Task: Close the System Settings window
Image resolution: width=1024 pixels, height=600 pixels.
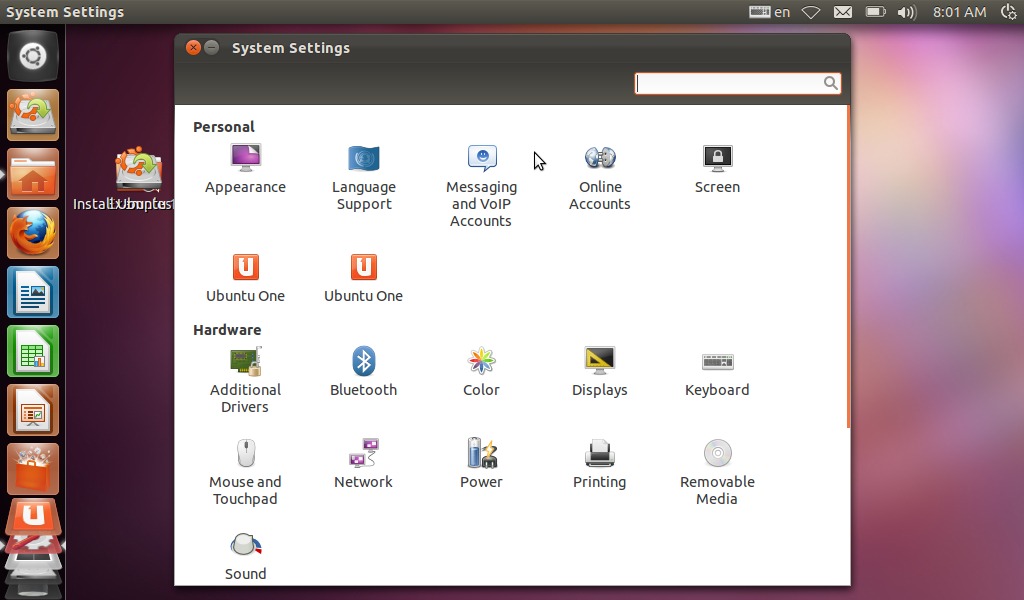Action: [x=193, y=48]
